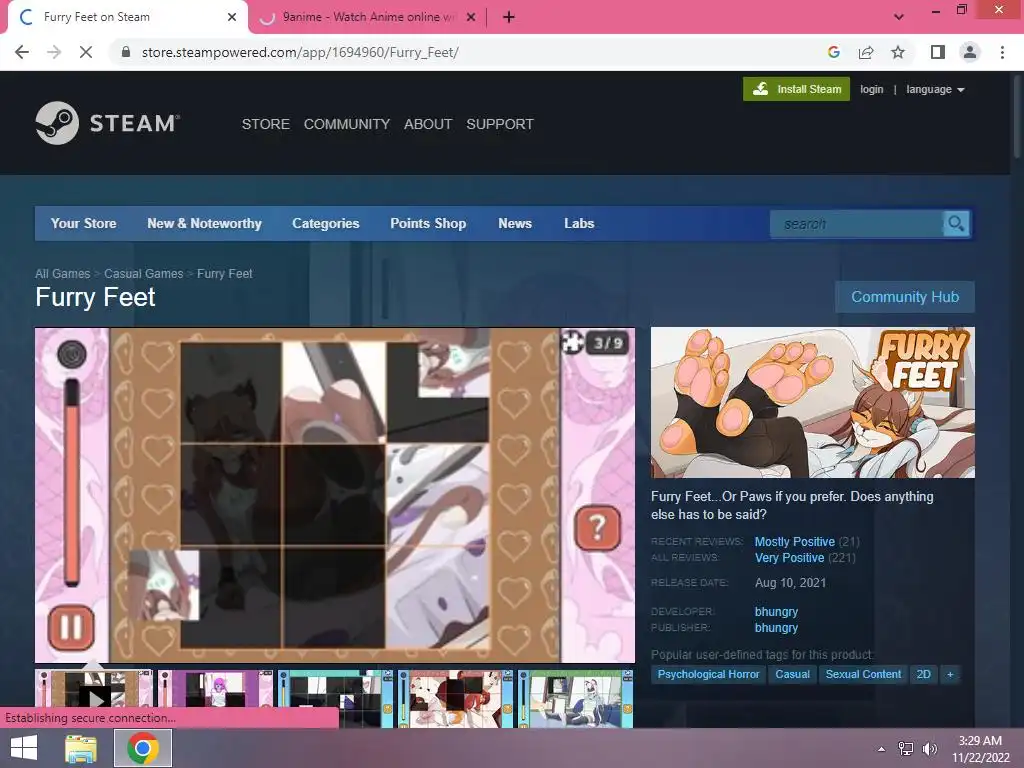The width and height of the screenshot is (1024, 768).
Task: Bookmark this page with star icon
Action: pyautogui.click(x=898, y=52)
